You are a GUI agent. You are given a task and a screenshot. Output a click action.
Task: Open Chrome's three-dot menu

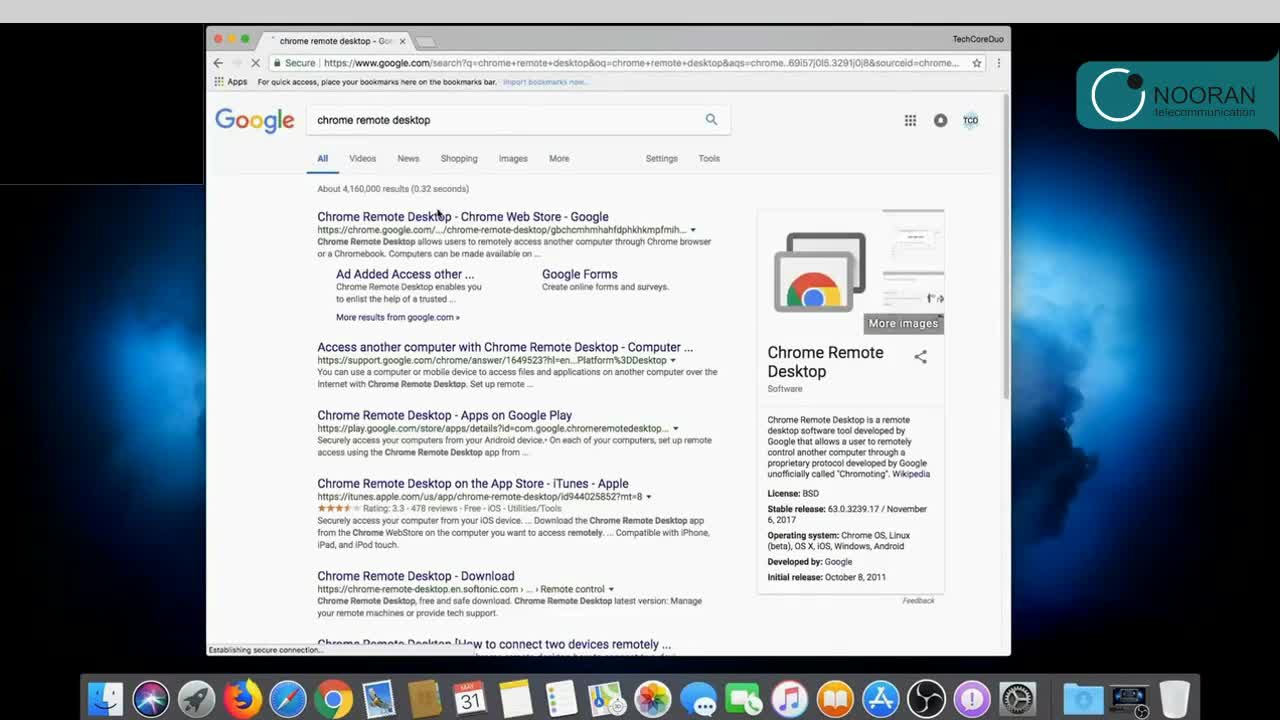coord(998,63)
